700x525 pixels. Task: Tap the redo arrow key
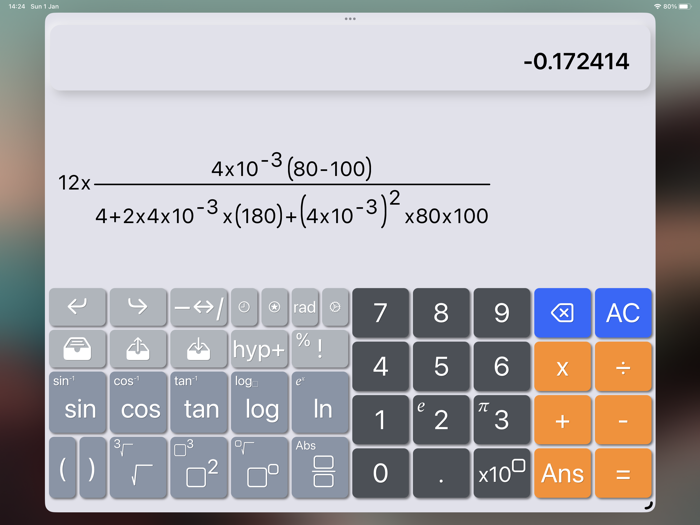(x=138, y=307)
